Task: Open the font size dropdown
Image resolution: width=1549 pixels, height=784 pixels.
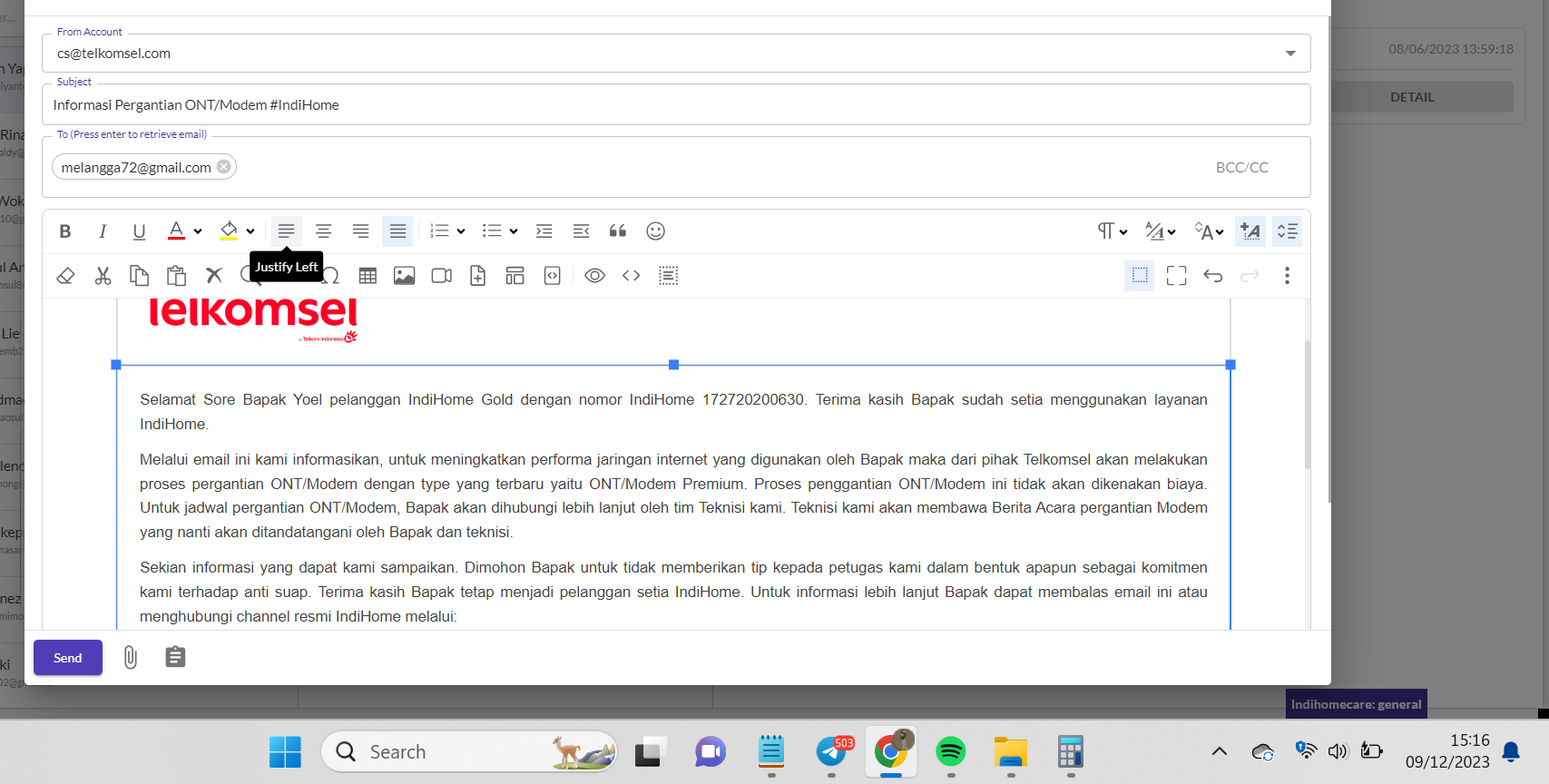Action: pos(1209,231)
